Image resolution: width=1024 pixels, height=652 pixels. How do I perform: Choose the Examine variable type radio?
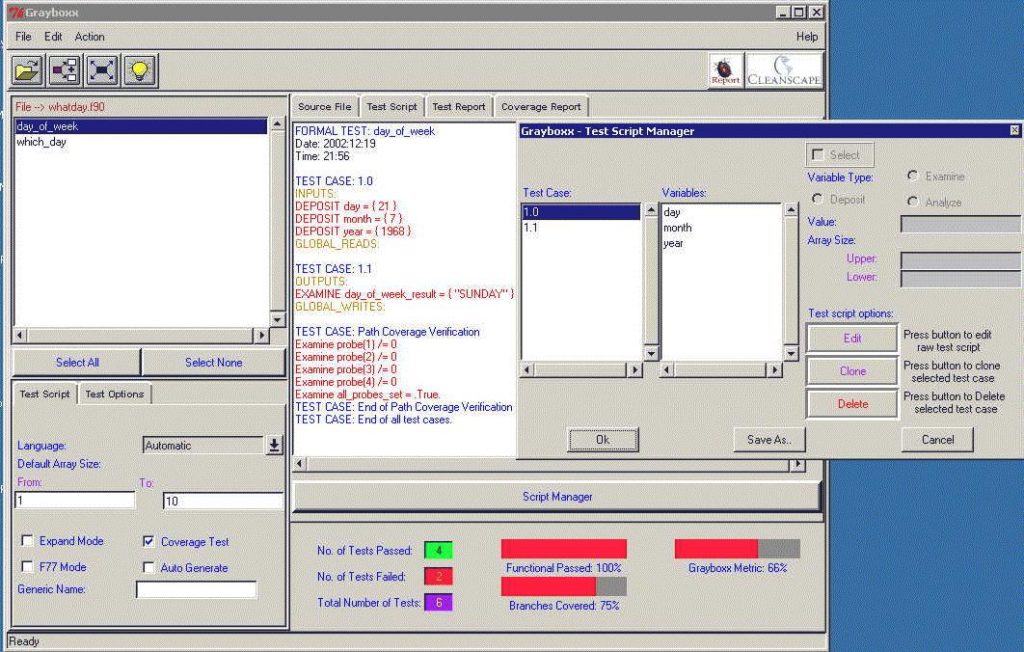[x=913, y=176]
